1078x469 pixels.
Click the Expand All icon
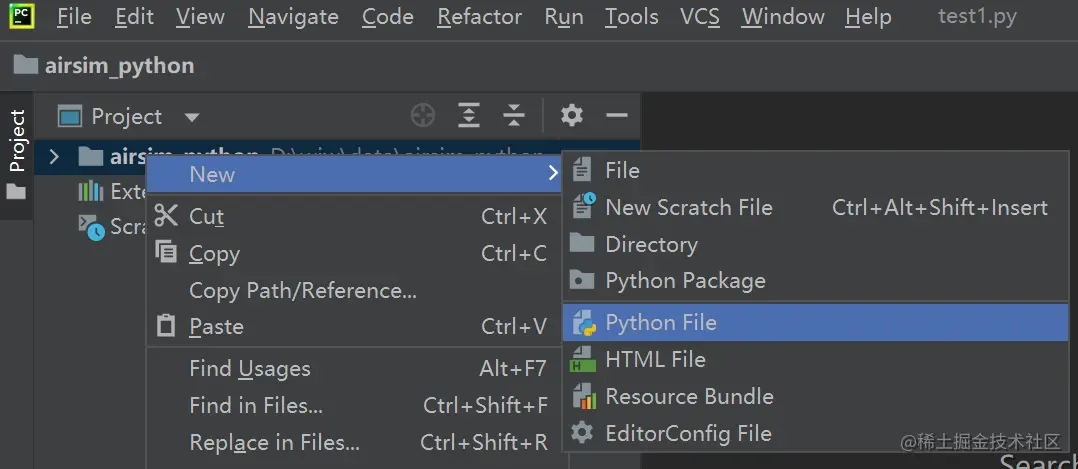469,116
